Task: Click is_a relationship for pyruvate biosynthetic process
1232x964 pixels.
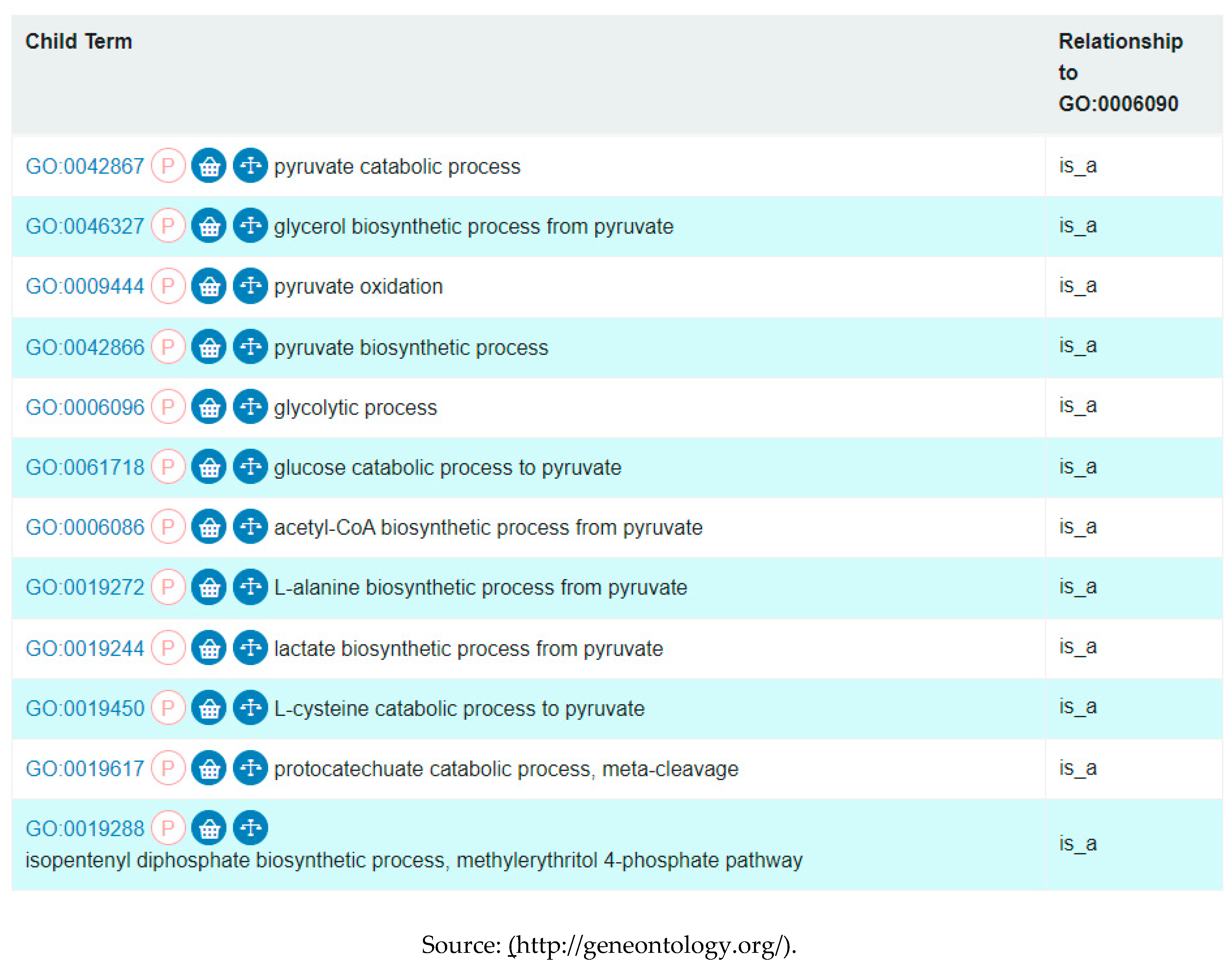Action: tap(1077, 346)
